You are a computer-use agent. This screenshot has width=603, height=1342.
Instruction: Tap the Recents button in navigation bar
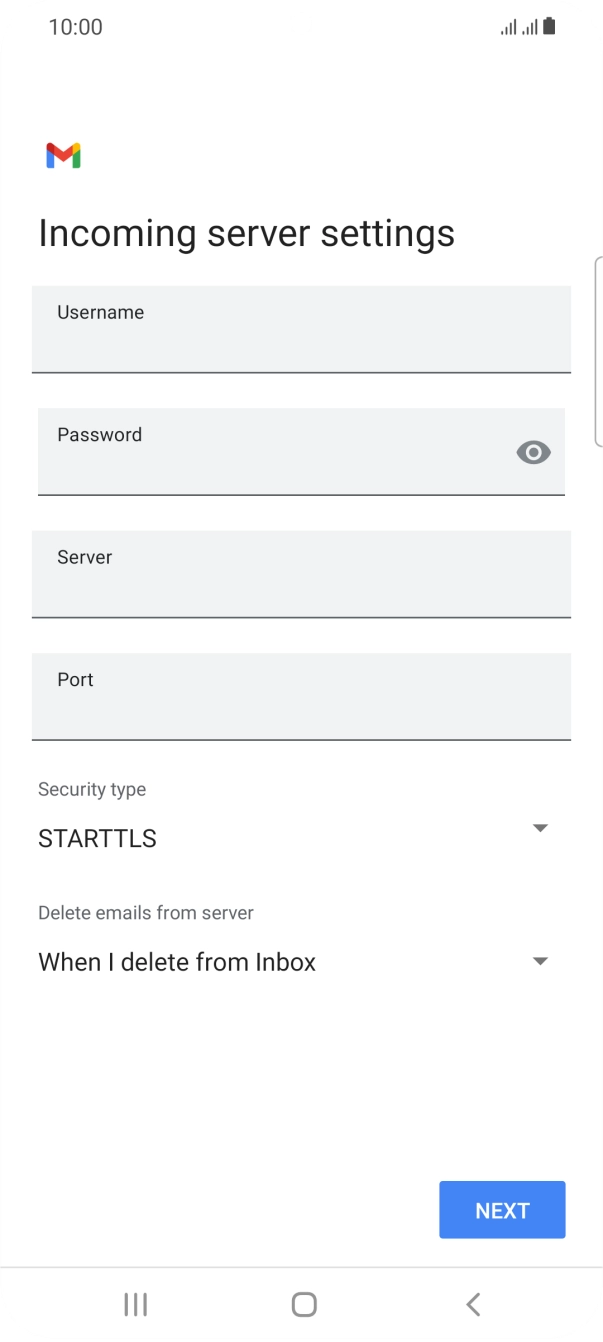point(134,1304)
